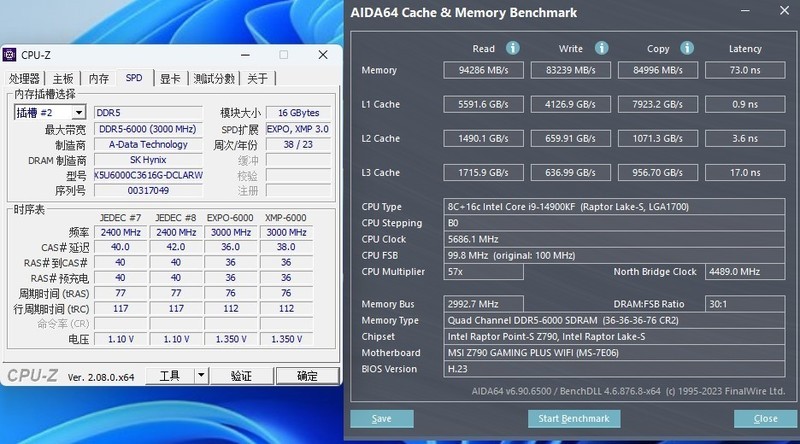Click Start Benchmark in AIDA64
The height and width of the screenshot is (444, 800).
(x=574, y=418)
